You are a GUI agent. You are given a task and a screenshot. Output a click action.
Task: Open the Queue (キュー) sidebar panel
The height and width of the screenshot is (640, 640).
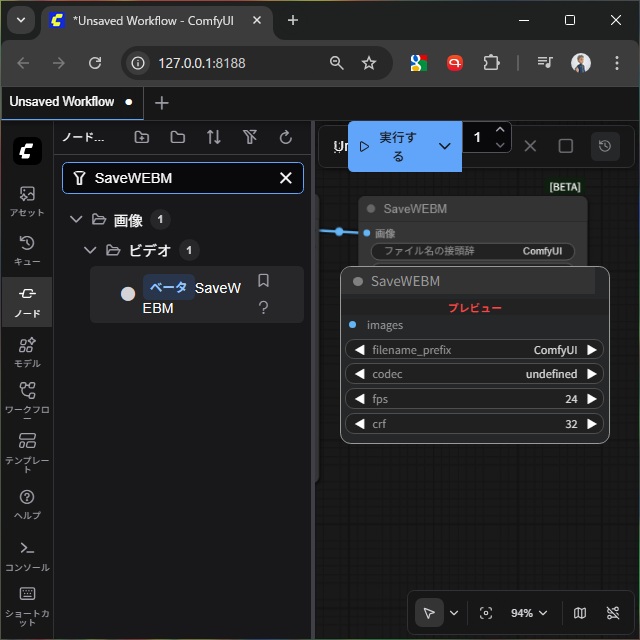click(x=27, y=250)
